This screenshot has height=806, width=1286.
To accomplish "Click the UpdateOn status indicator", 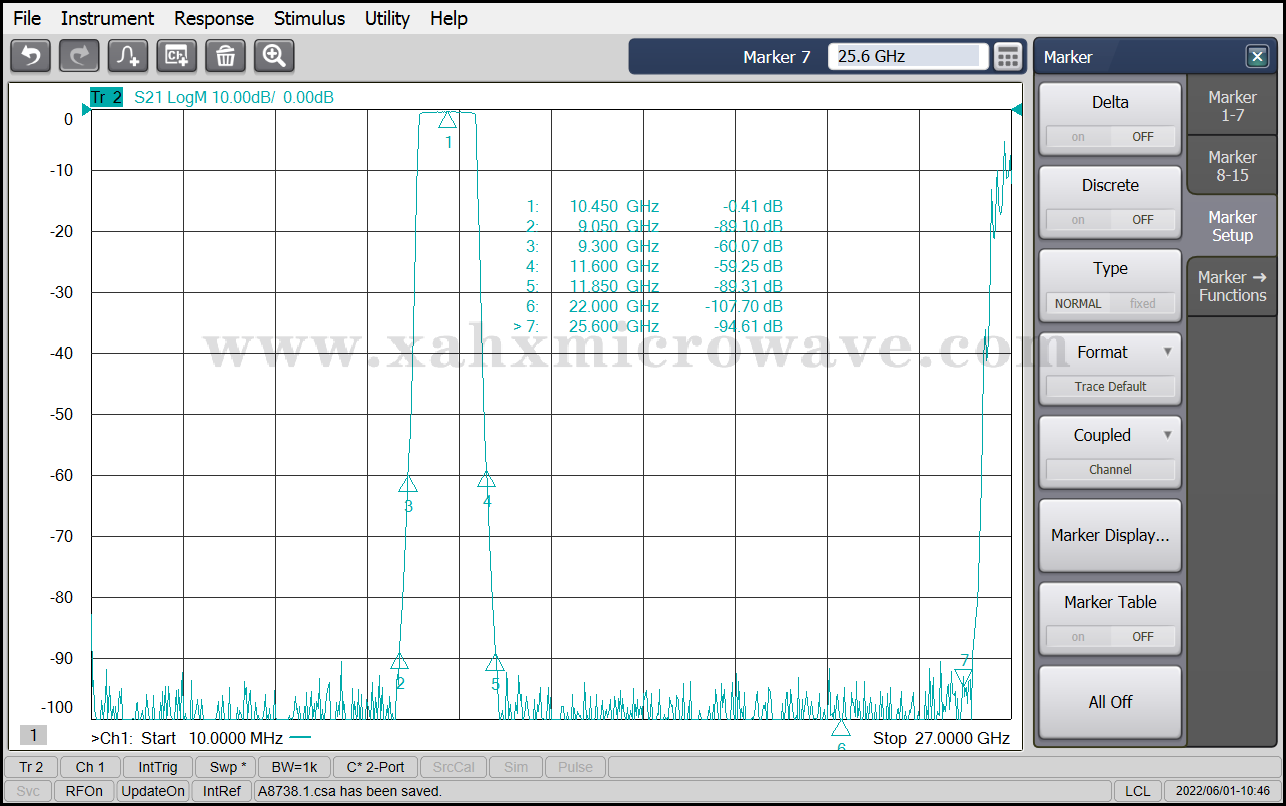I will 153,791.
